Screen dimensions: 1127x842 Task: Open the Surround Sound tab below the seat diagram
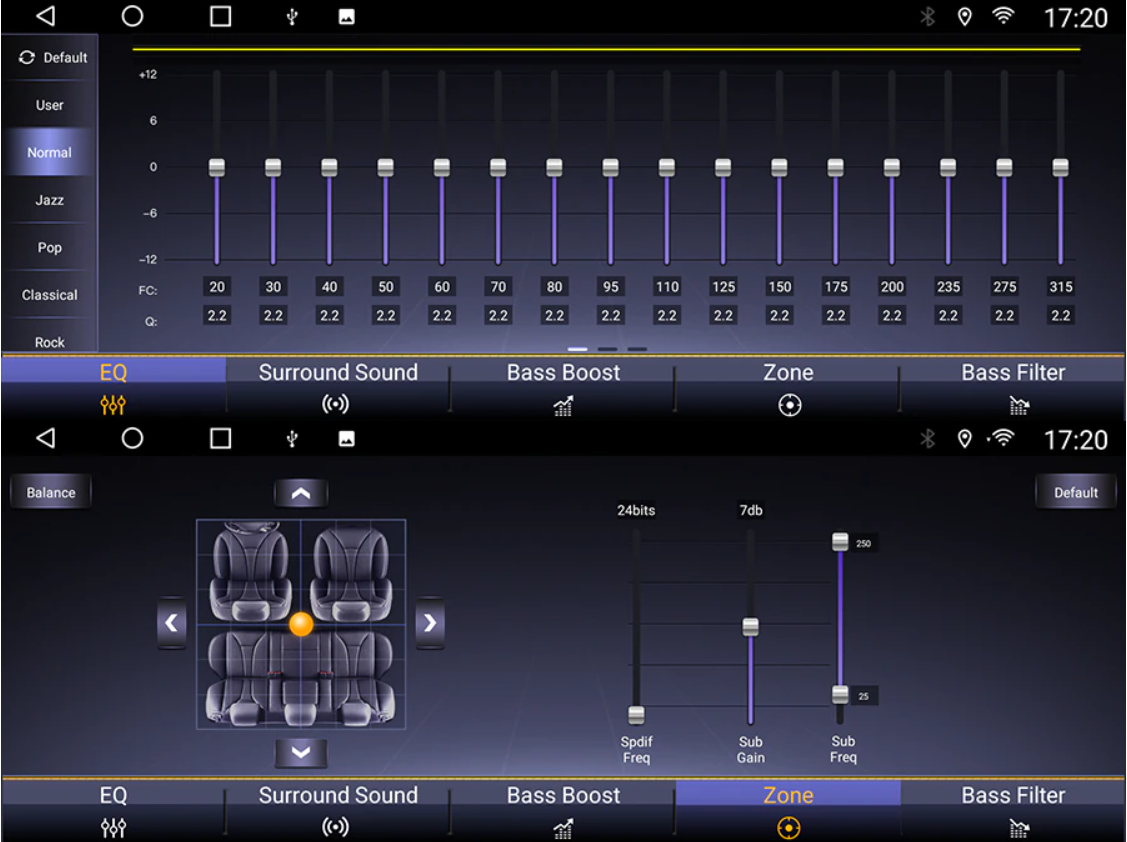[x=338, y=808]
